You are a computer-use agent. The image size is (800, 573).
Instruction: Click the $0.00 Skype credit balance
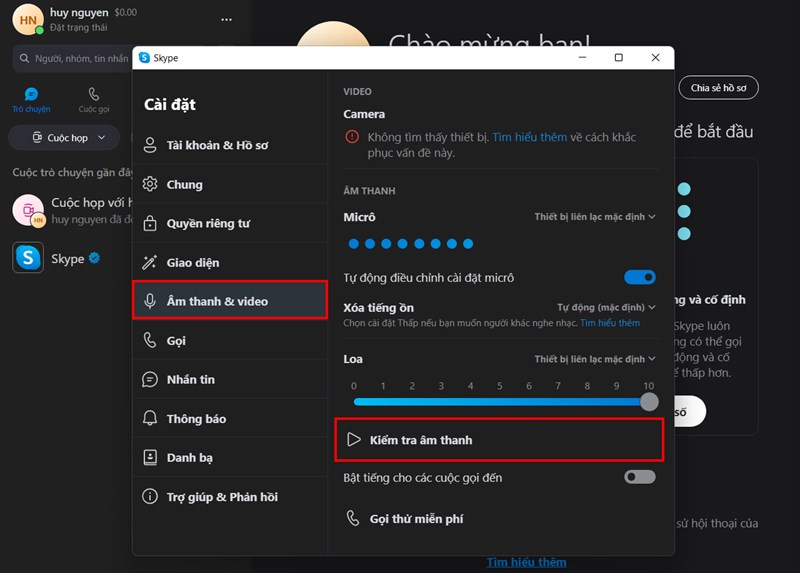coord(126,12)
